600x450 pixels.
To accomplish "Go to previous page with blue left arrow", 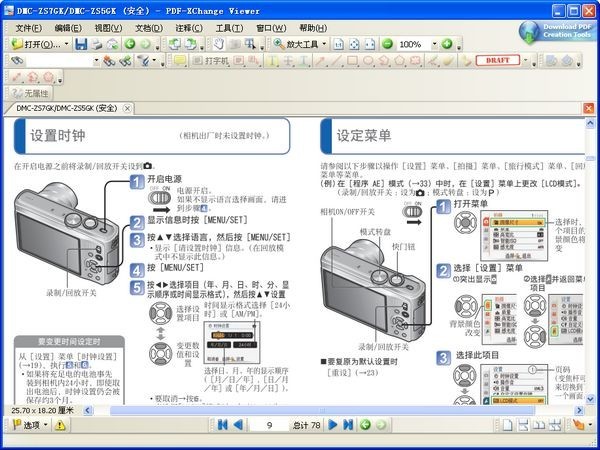I will click(238, 425).
